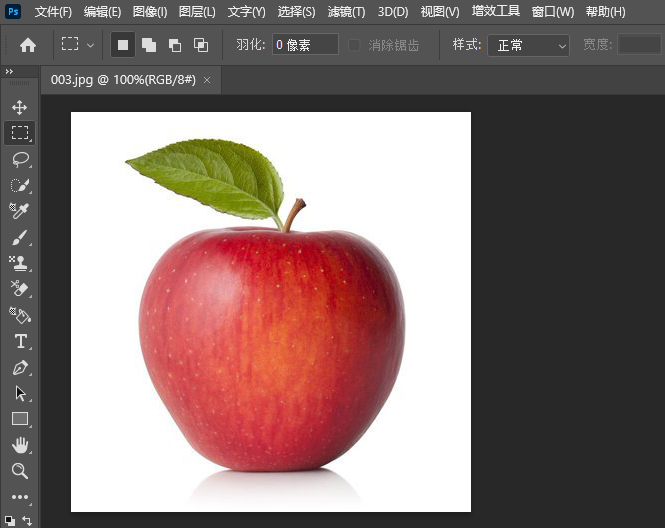Select the Background Eraser tool
Viewport: 665px width, 528px height.
20,289
